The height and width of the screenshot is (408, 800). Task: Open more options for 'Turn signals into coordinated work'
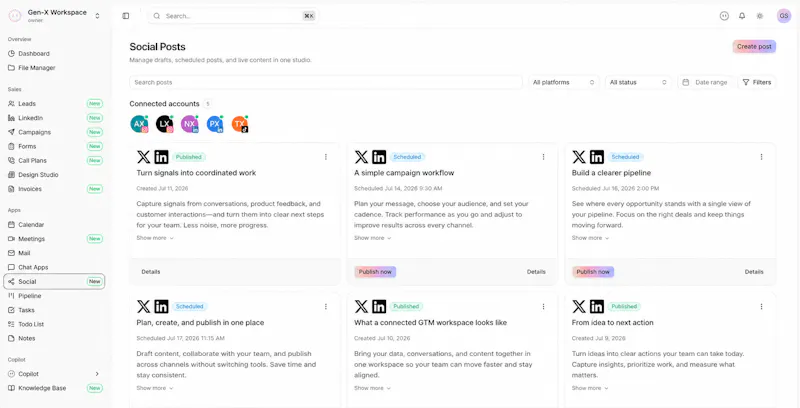(x=326, y=157)
